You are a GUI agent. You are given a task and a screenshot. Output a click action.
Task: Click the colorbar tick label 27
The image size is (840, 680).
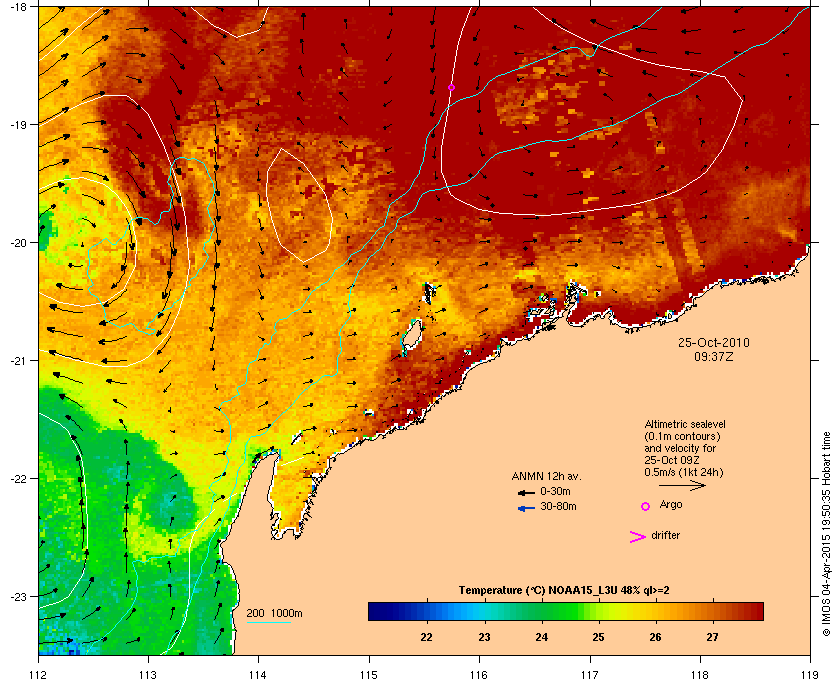click(x=712, y=637)
